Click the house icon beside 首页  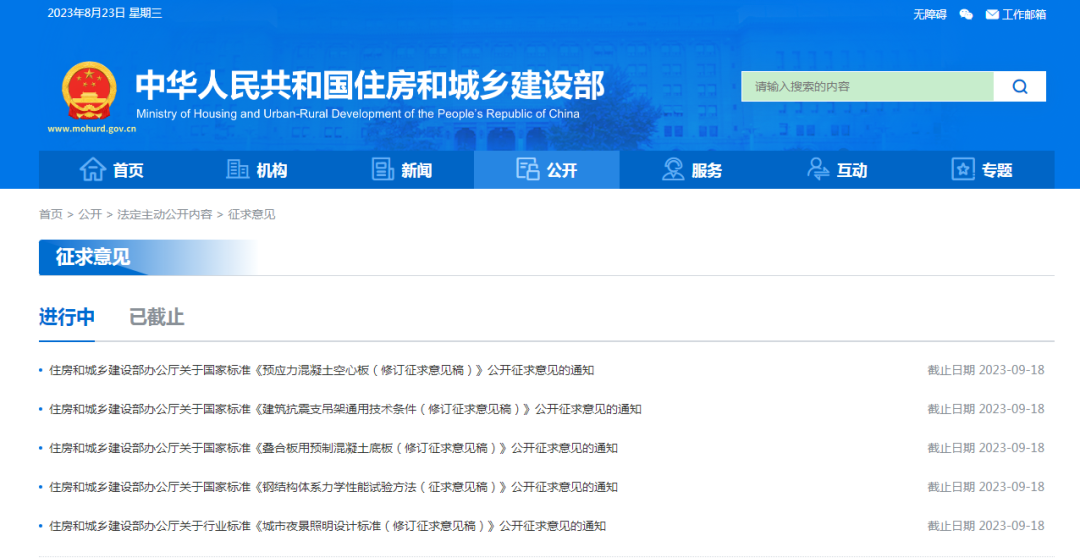point(92,170)
